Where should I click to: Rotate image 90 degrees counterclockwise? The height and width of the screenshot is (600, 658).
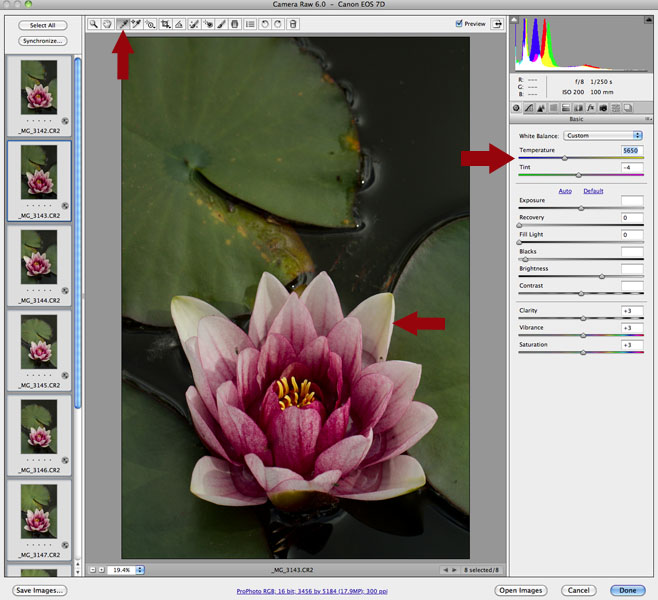tap(264, 24)
